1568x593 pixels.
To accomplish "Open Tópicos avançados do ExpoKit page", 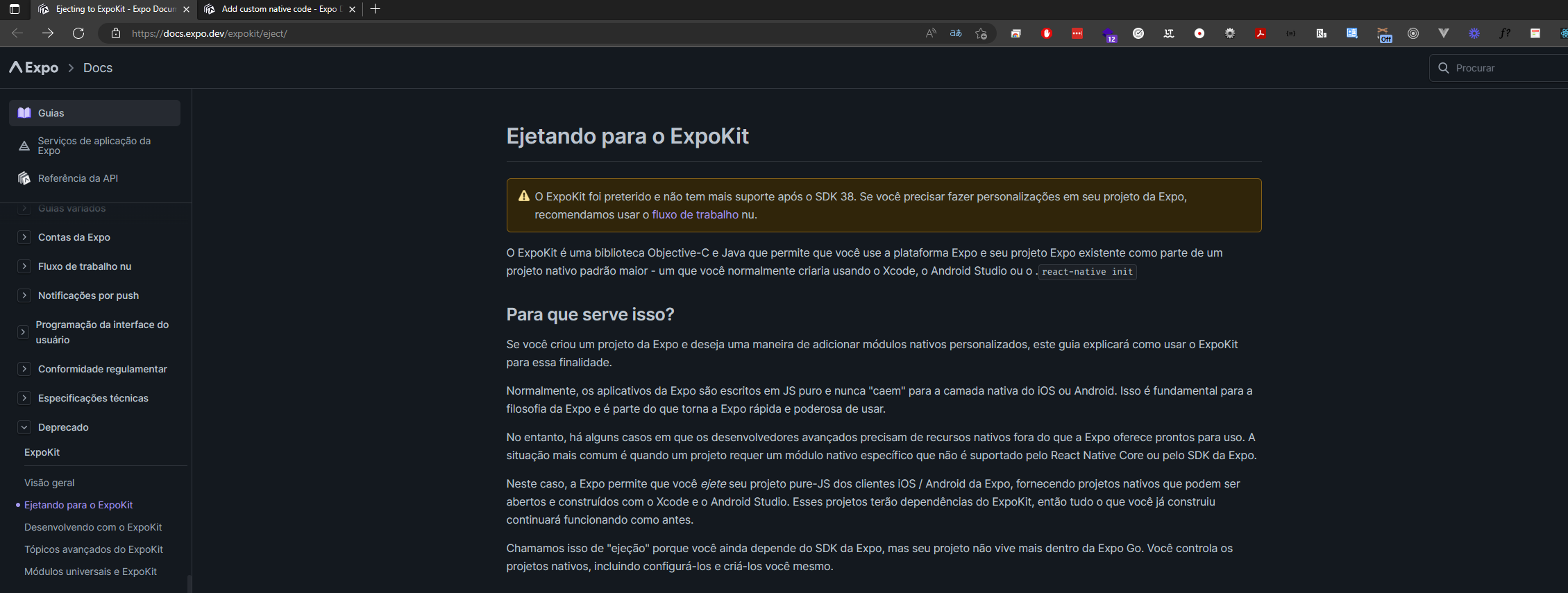I will point(94,549).
